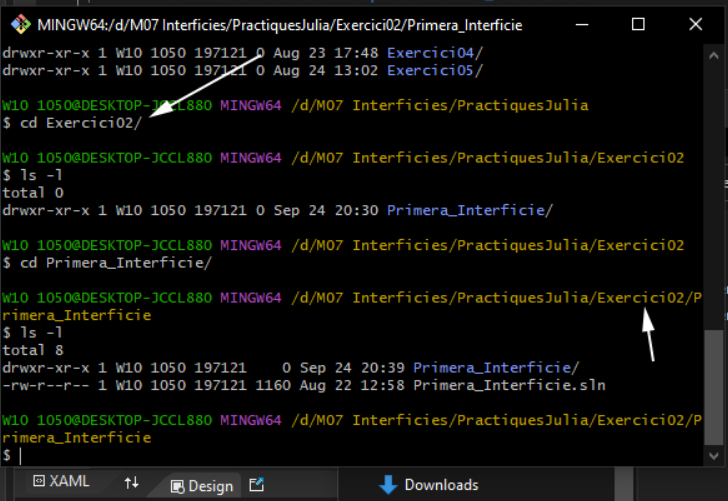Click the blue Downloads arrow icon
This screenshot has width=728, height=501.
[x=388, y=485]
